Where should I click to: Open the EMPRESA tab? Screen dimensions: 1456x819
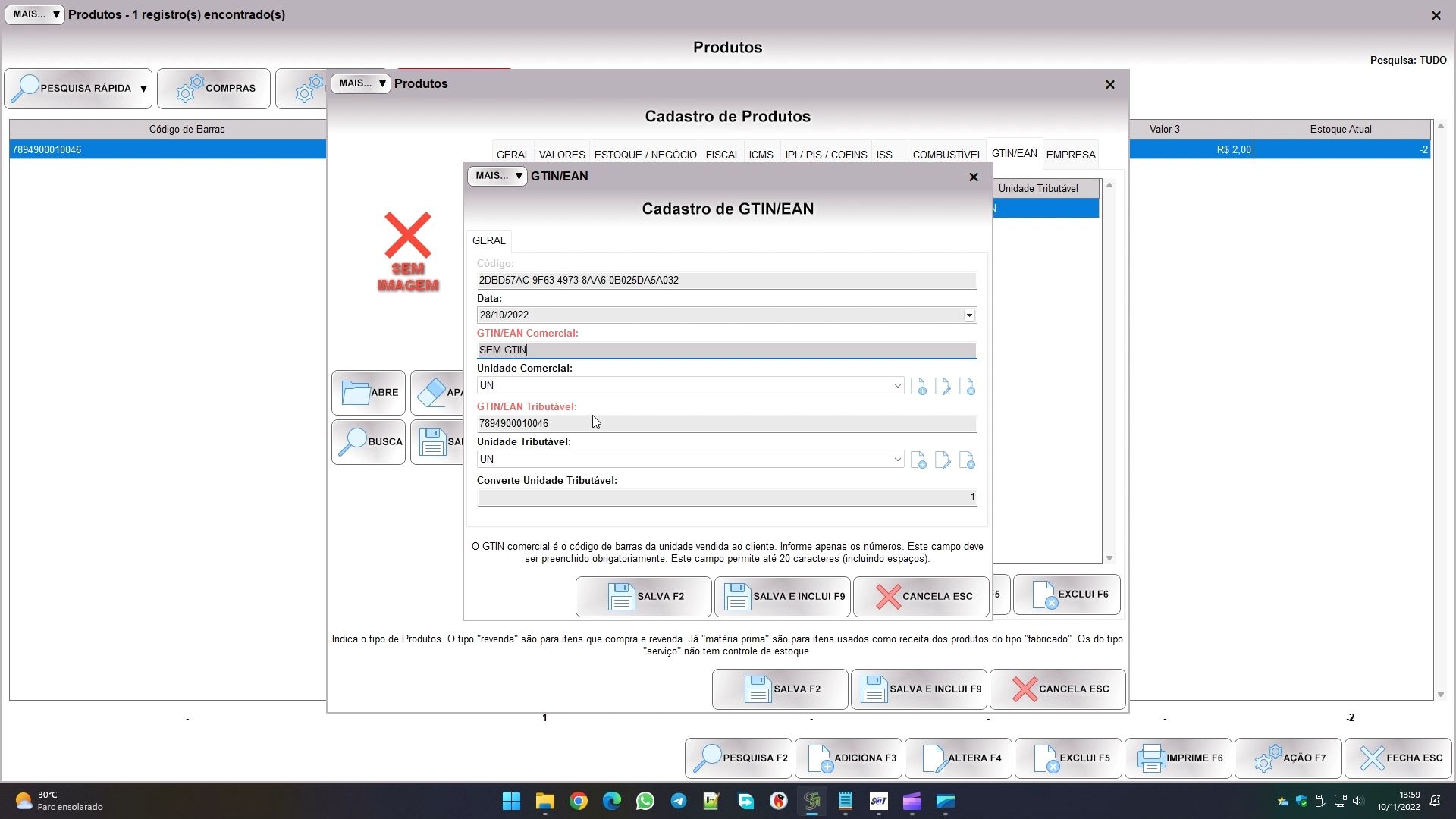coord(1070,155)
